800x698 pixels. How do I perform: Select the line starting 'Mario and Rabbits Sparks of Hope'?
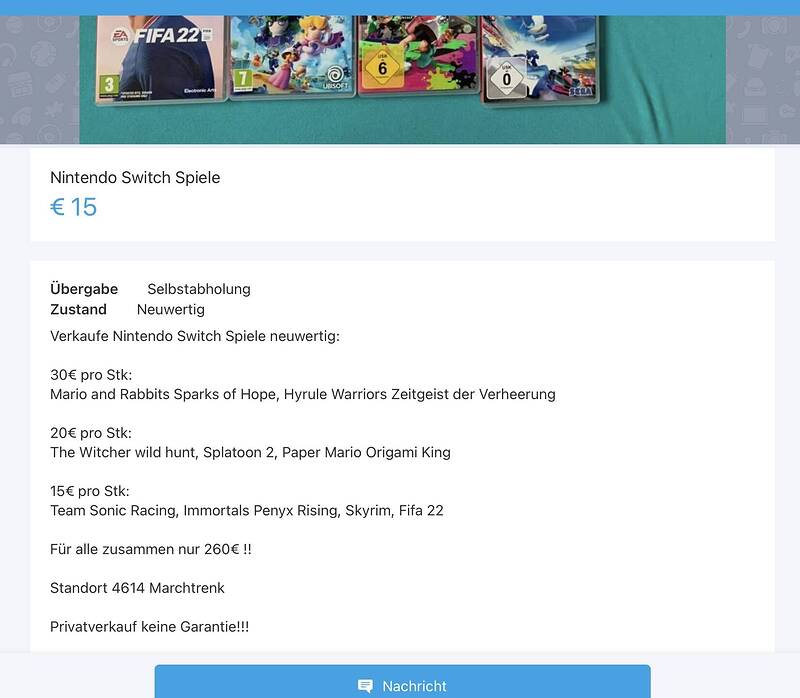pyautogui.click(x=303, y=394)
